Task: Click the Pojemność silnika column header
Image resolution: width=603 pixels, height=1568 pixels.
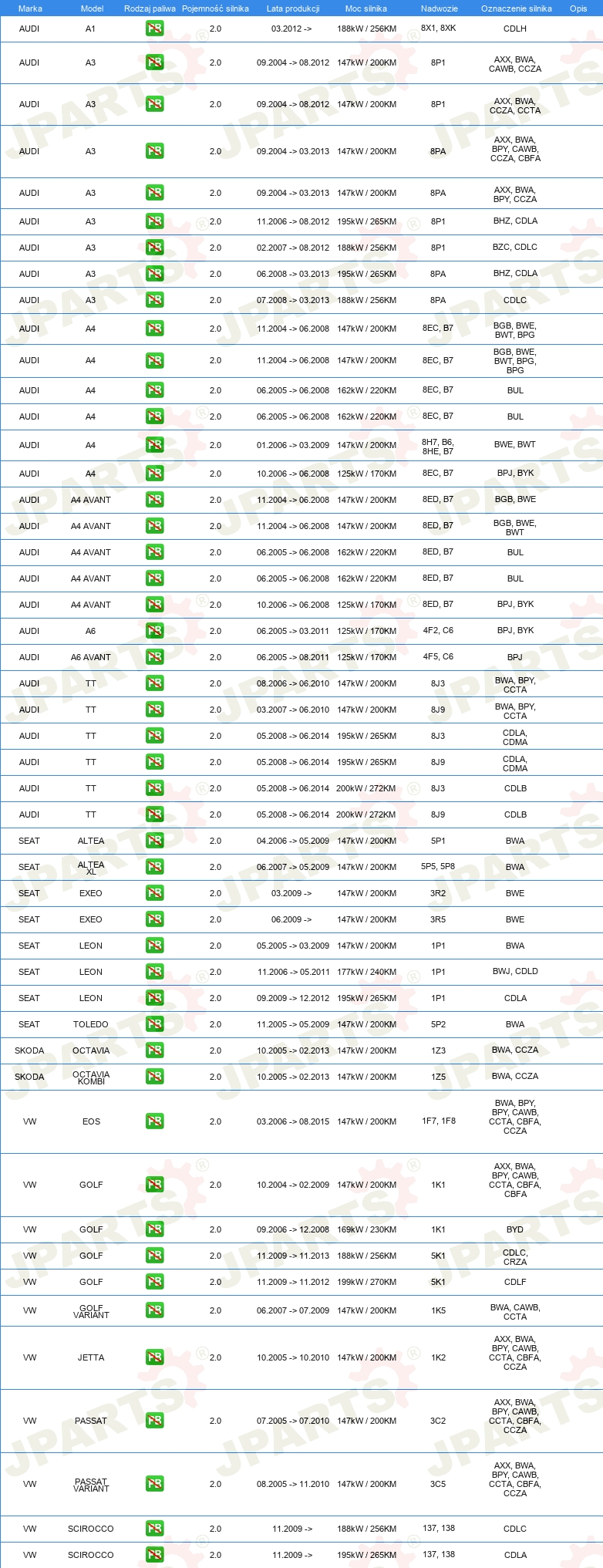Action: point(215,8)
